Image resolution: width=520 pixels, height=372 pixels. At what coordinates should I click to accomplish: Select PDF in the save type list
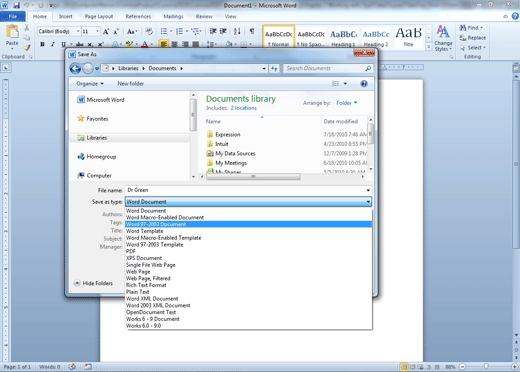(x=248, y=251)
